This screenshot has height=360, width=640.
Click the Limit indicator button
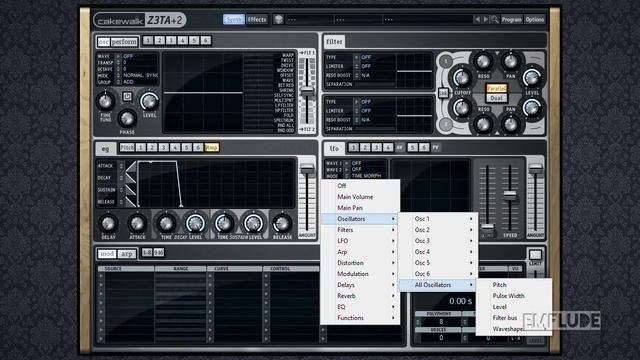point(535,255)
